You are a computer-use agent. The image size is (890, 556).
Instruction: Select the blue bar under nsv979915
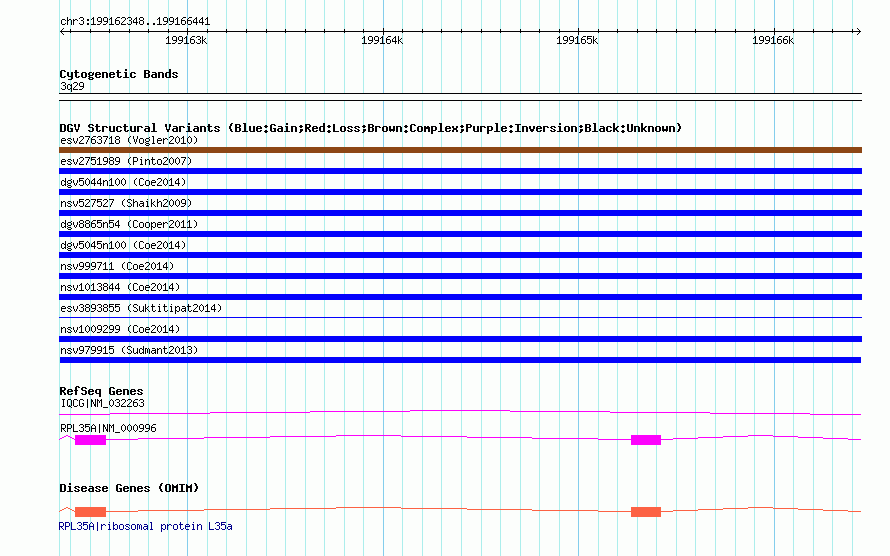[460, 360]
